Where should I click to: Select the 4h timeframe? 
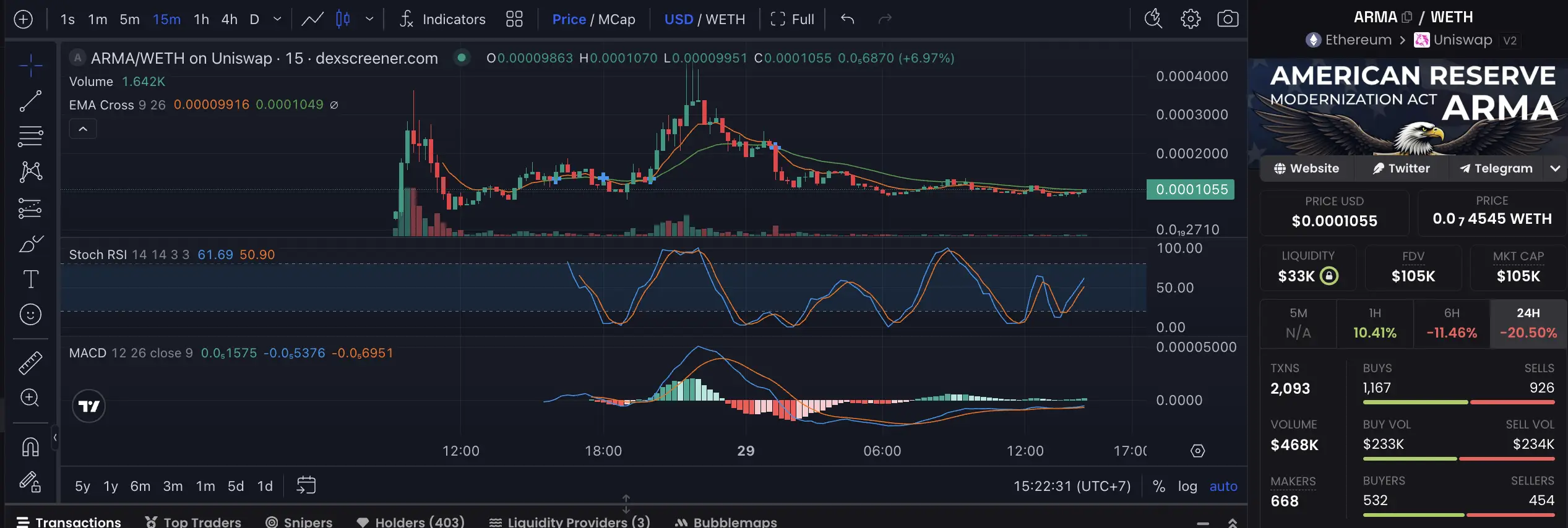pyautogui.click(x=230, y=19)
